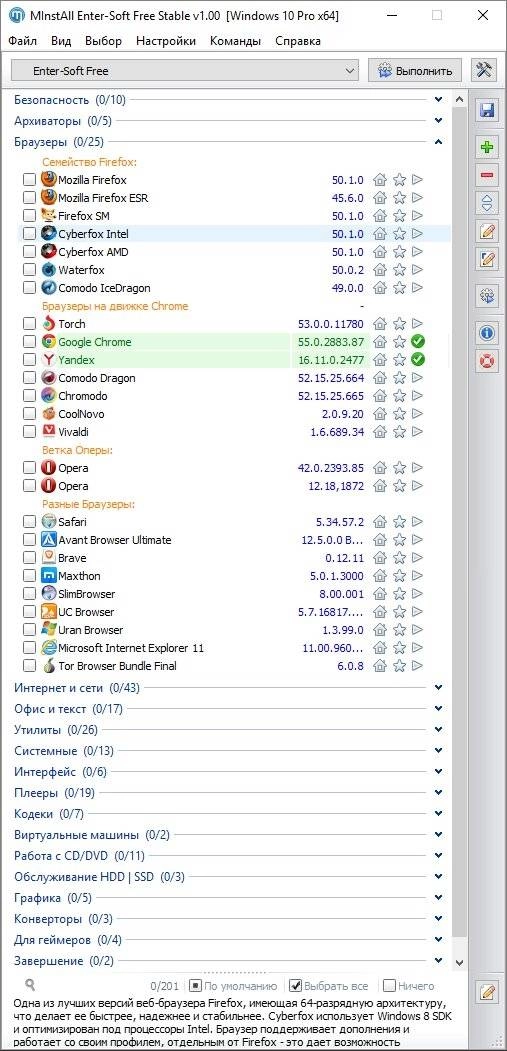This screenshot has width=507, height=1051.
Task: Click the home icon for UC Browser
Action: [x=380, y=612]
